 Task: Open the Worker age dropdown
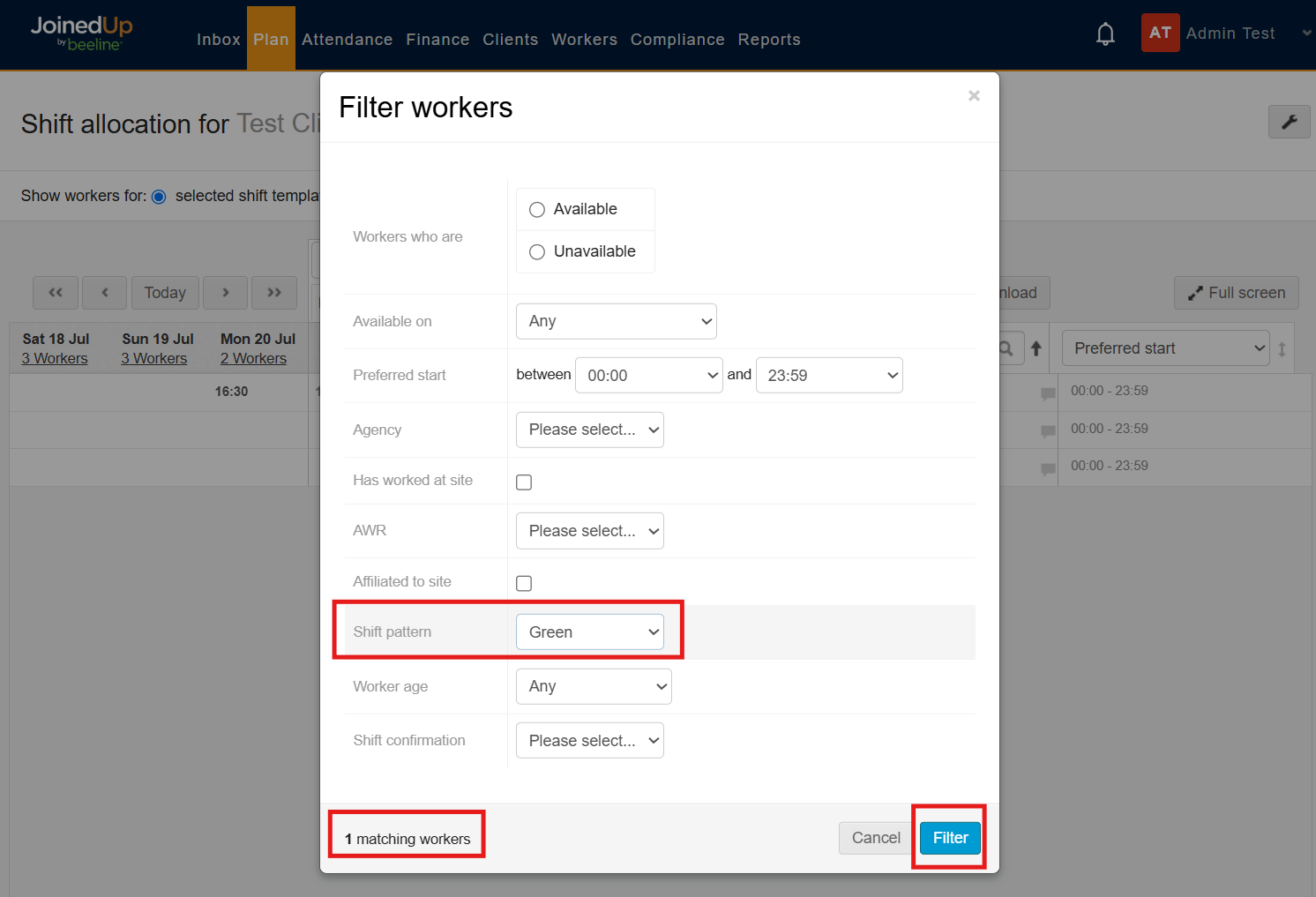coord(594,686)
